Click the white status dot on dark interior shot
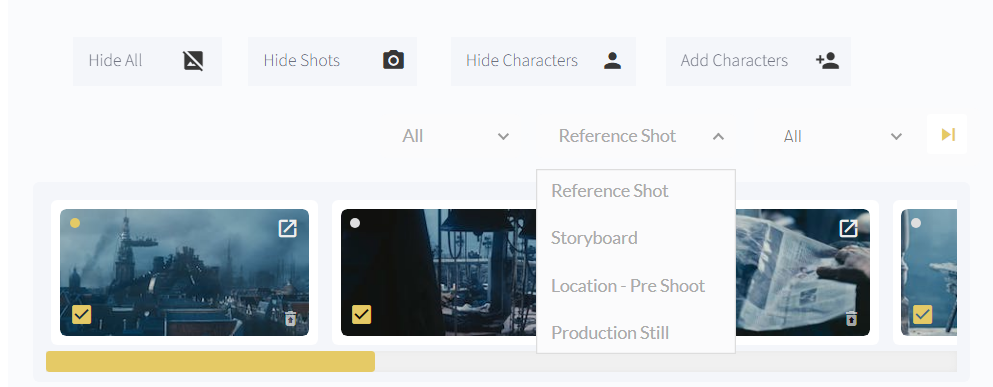Viewport: 993px width, 387px height. 355,223
